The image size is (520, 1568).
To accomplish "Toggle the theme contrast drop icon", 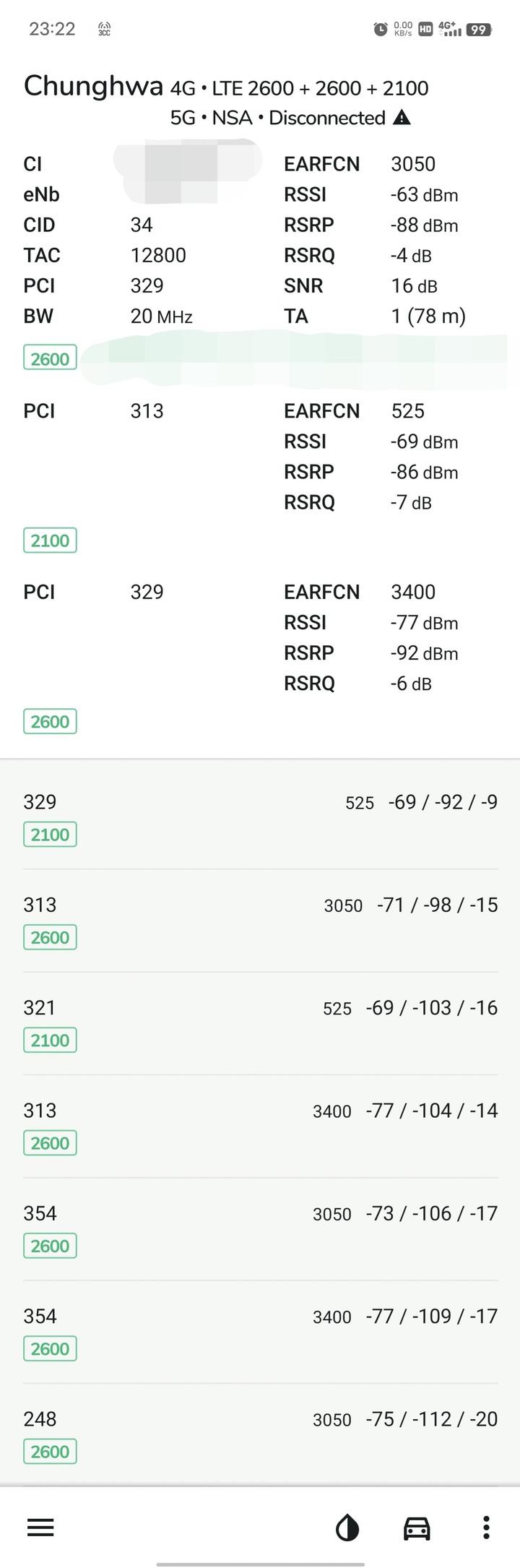I will point(347,1528).
